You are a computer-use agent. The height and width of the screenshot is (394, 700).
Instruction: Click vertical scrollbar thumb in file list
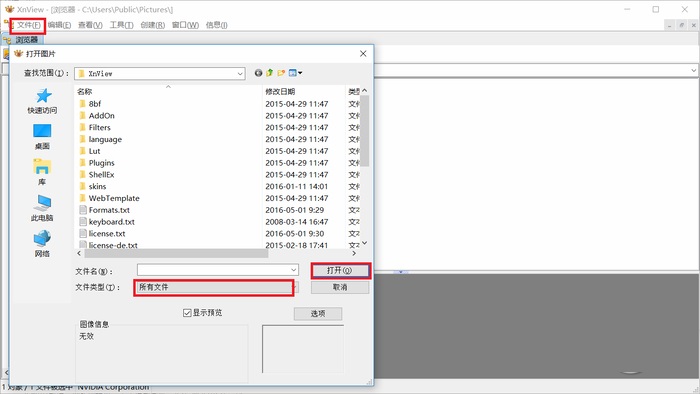[x=365, y=130]
